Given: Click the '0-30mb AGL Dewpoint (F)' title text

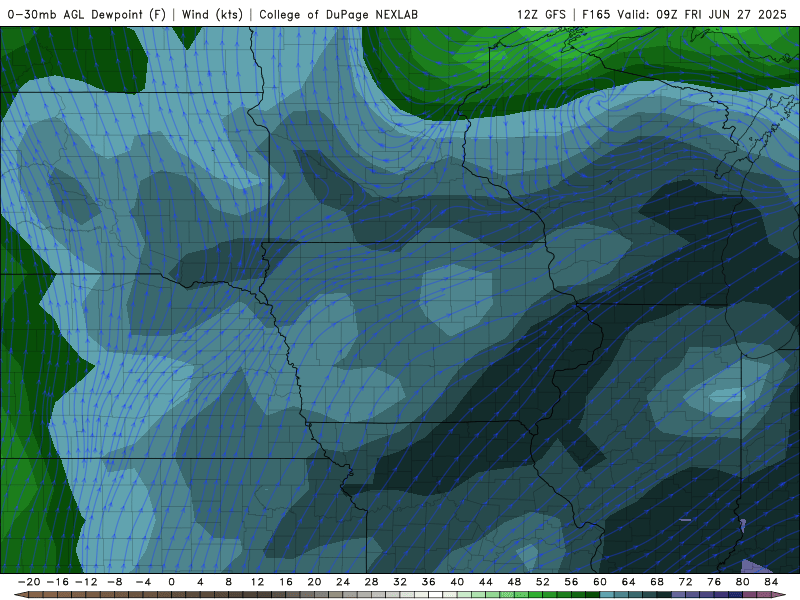Looking at the screenshot, I should pyautogui.click(x=87, y=14).
